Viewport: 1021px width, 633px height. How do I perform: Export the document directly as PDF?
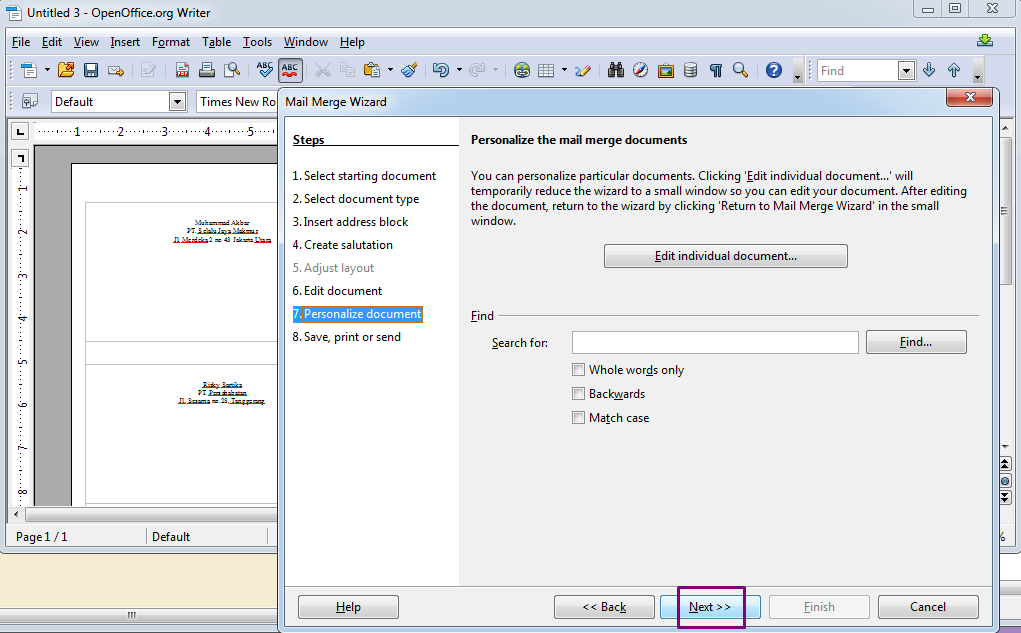click(183, 71)
